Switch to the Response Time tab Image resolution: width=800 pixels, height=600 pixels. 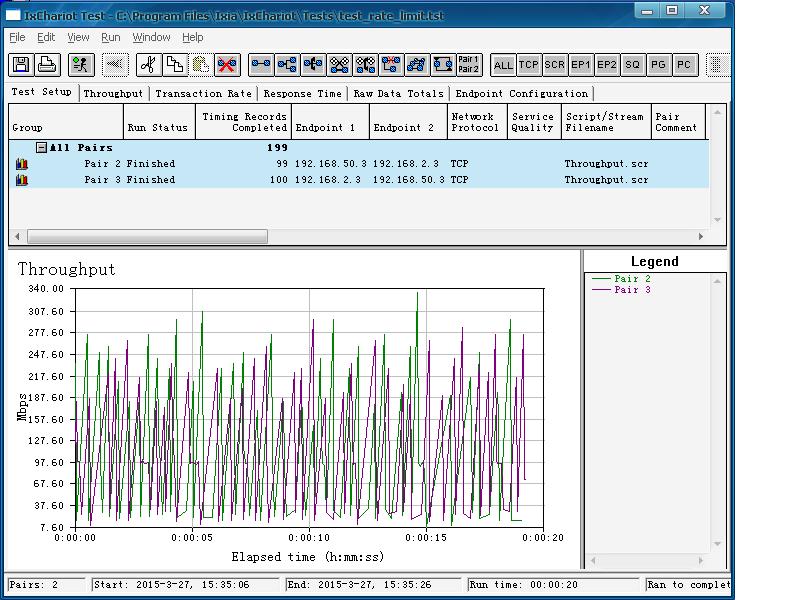click(303, 93)
